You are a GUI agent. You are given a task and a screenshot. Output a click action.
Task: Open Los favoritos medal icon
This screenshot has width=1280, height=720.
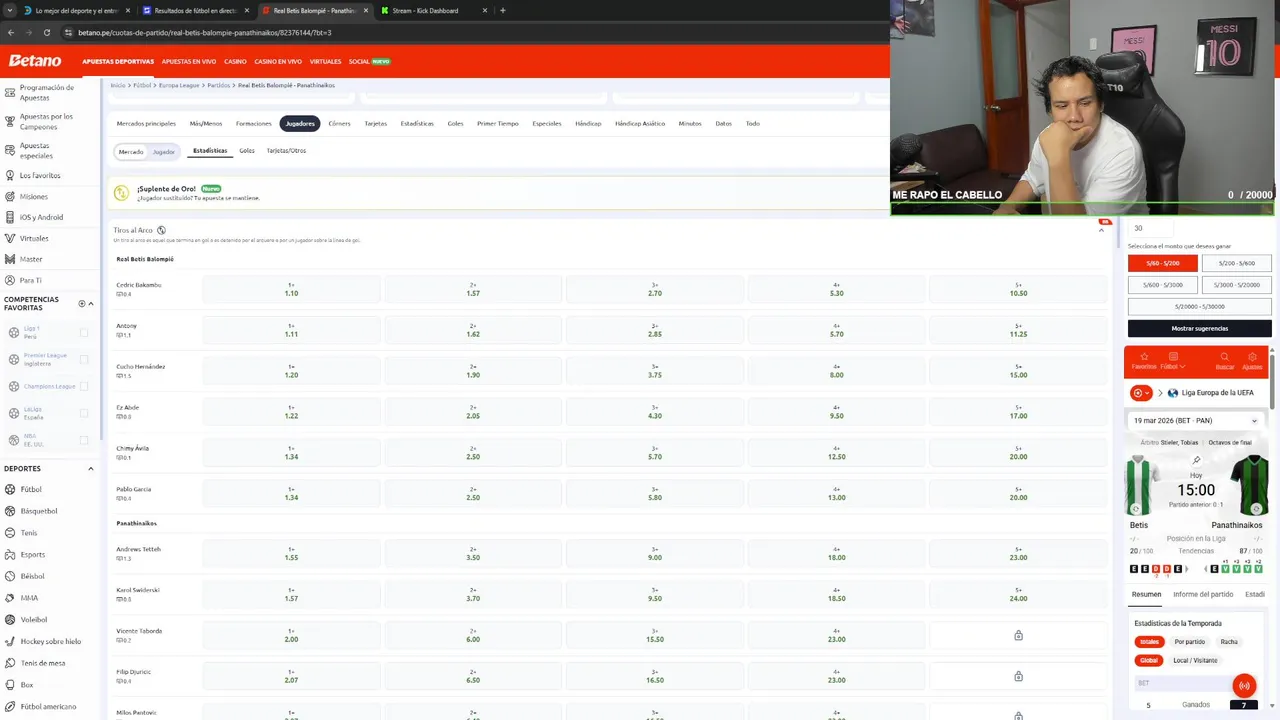pyautogui.click(x=9, y=175)
